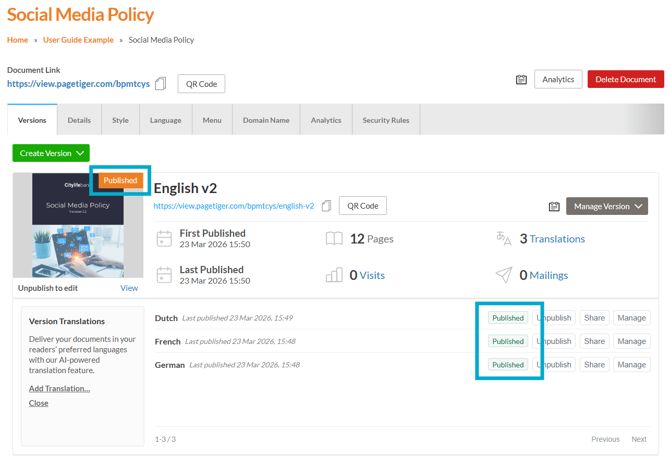
Task: Copy the document link icon
Action: click(x=160, y=83)
